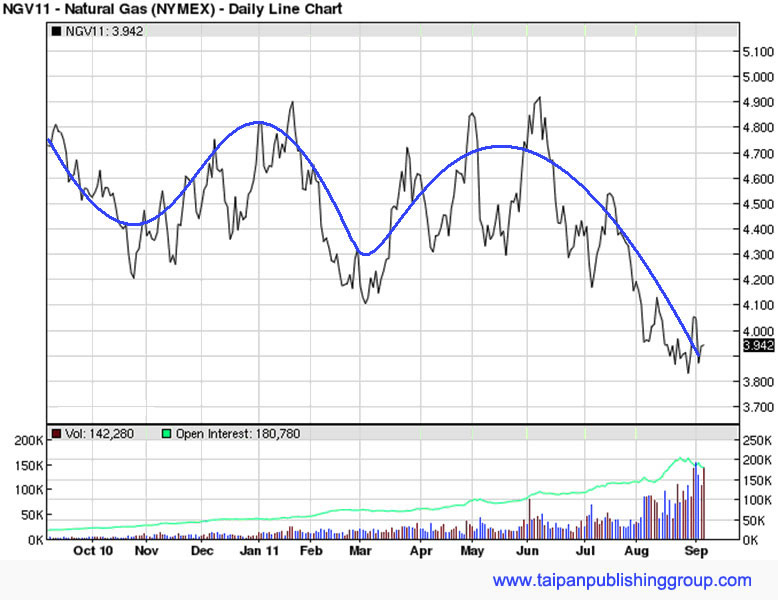The image size is (778, 600).
Task: Click the 'Jul' x-axis label
Action: coord(585,551)
